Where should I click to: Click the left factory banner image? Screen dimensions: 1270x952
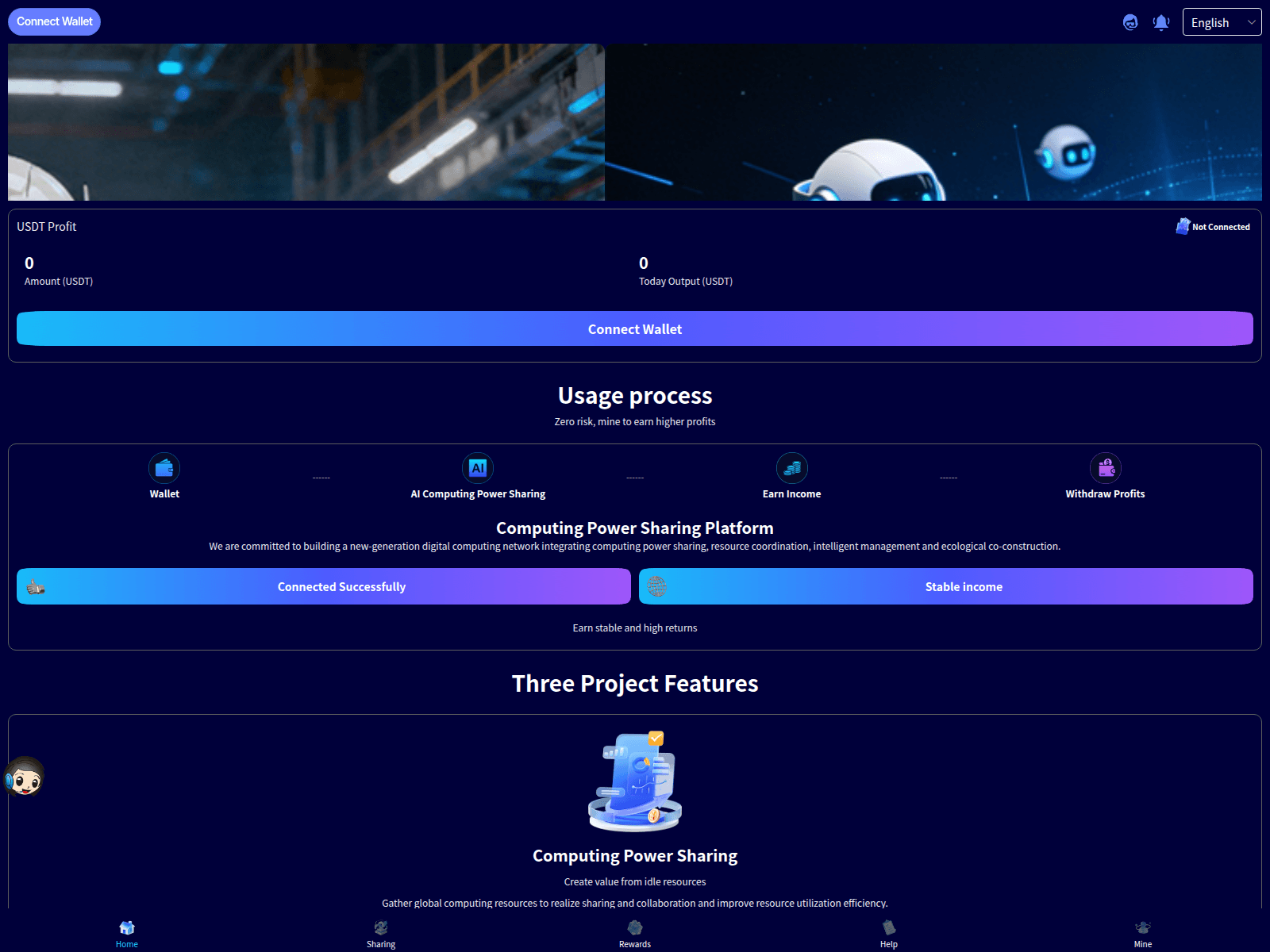[x=306, y=122]
